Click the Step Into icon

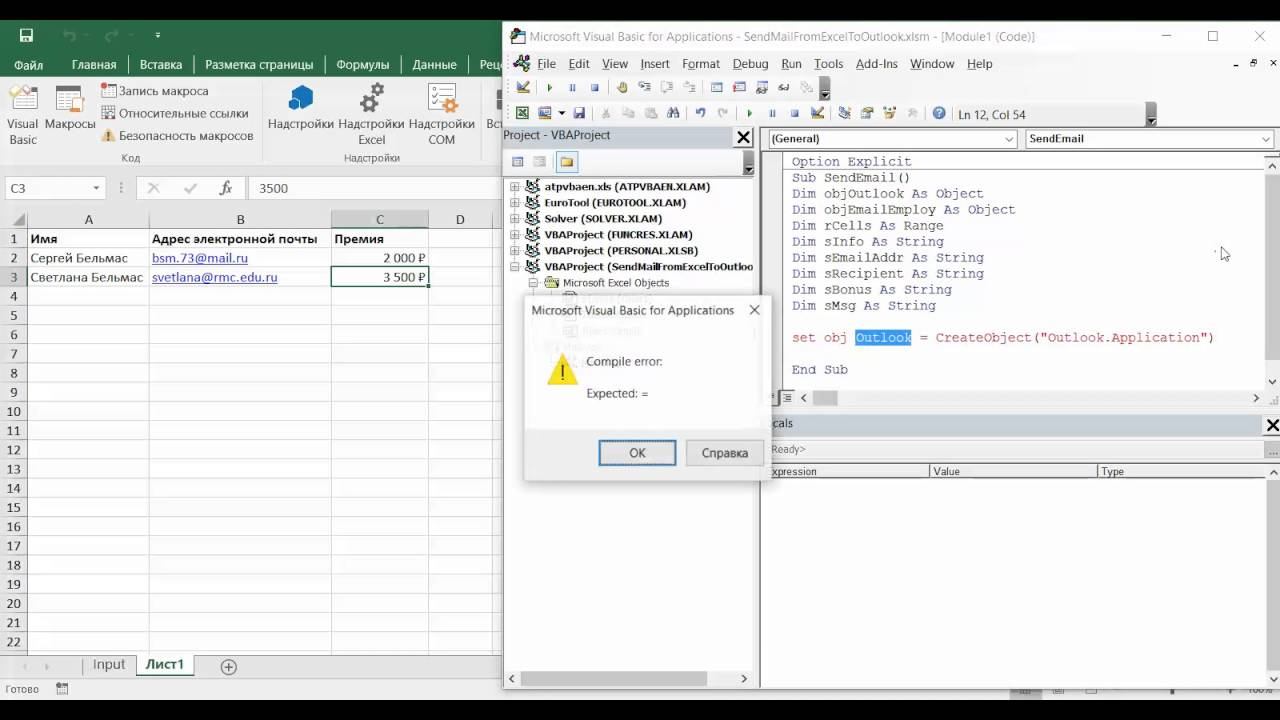645,88
